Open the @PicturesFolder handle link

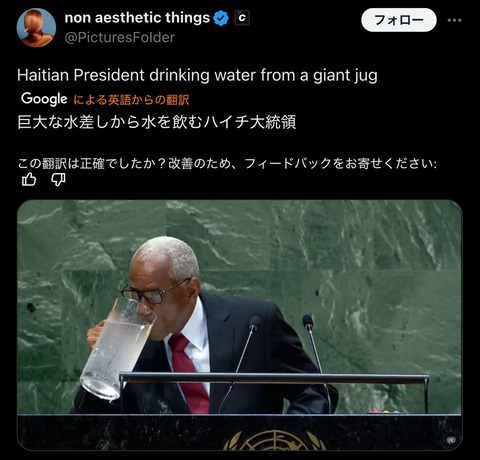coord(119,38)
